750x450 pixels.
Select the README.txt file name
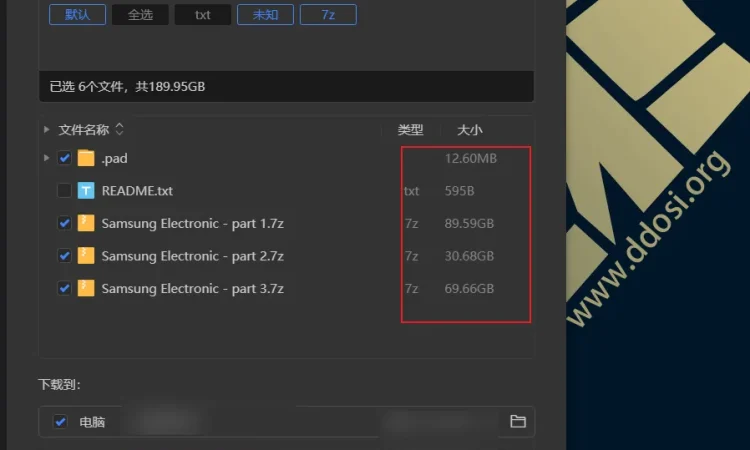pos(137,191)
